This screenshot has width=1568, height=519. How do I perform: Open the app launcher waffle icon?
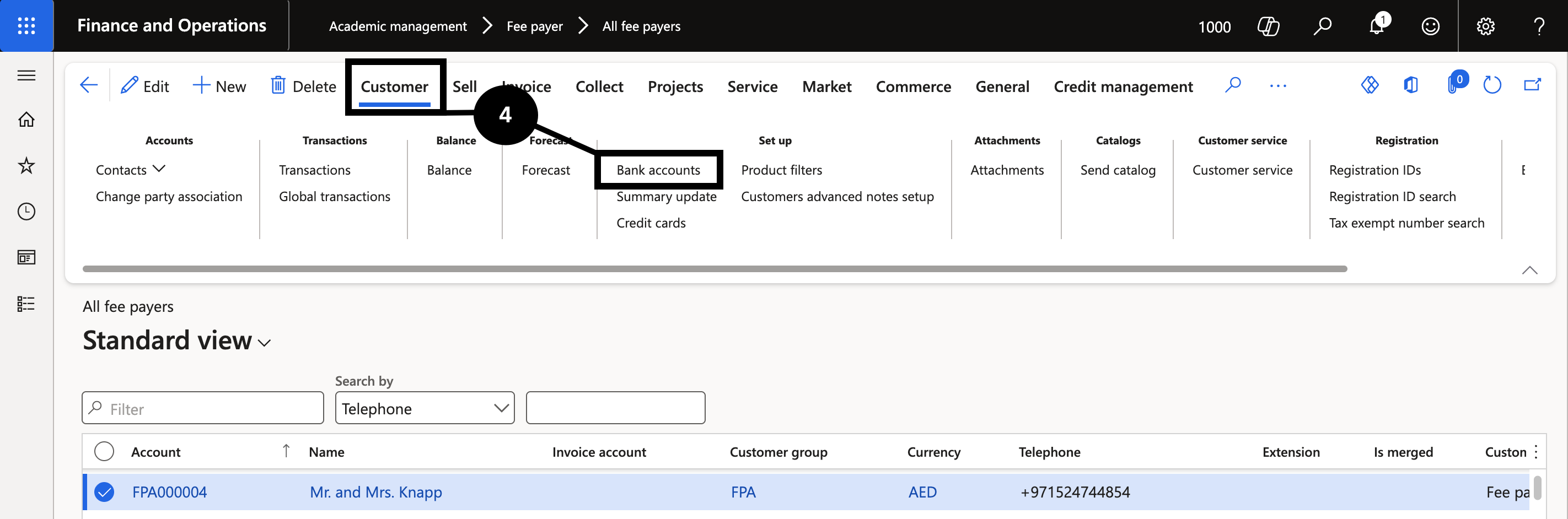click(26, 25)
